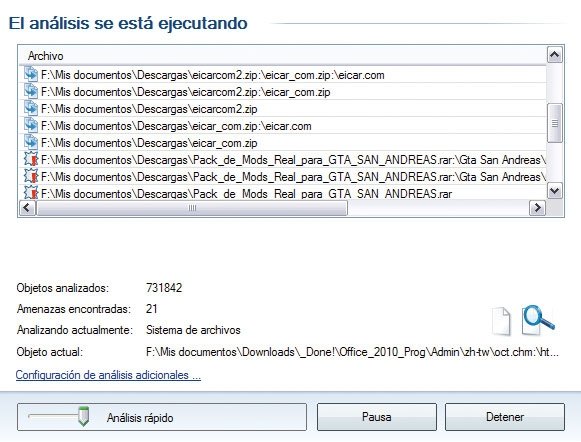Click the list's scroll left arrow
This screenshot has width=581, height=442.
tap(27, 208)
